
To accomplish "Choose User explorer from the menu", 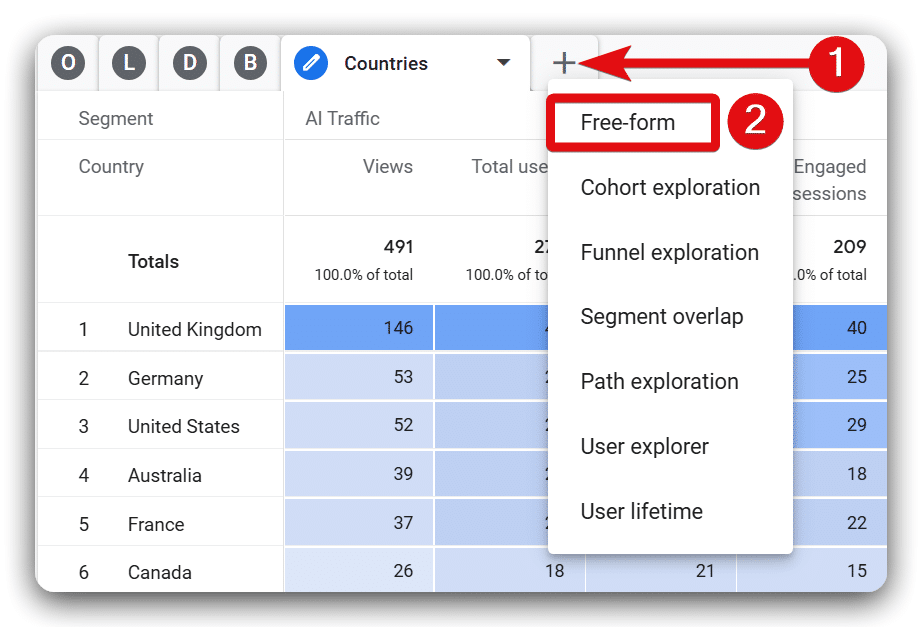I will tap(645, 446).
